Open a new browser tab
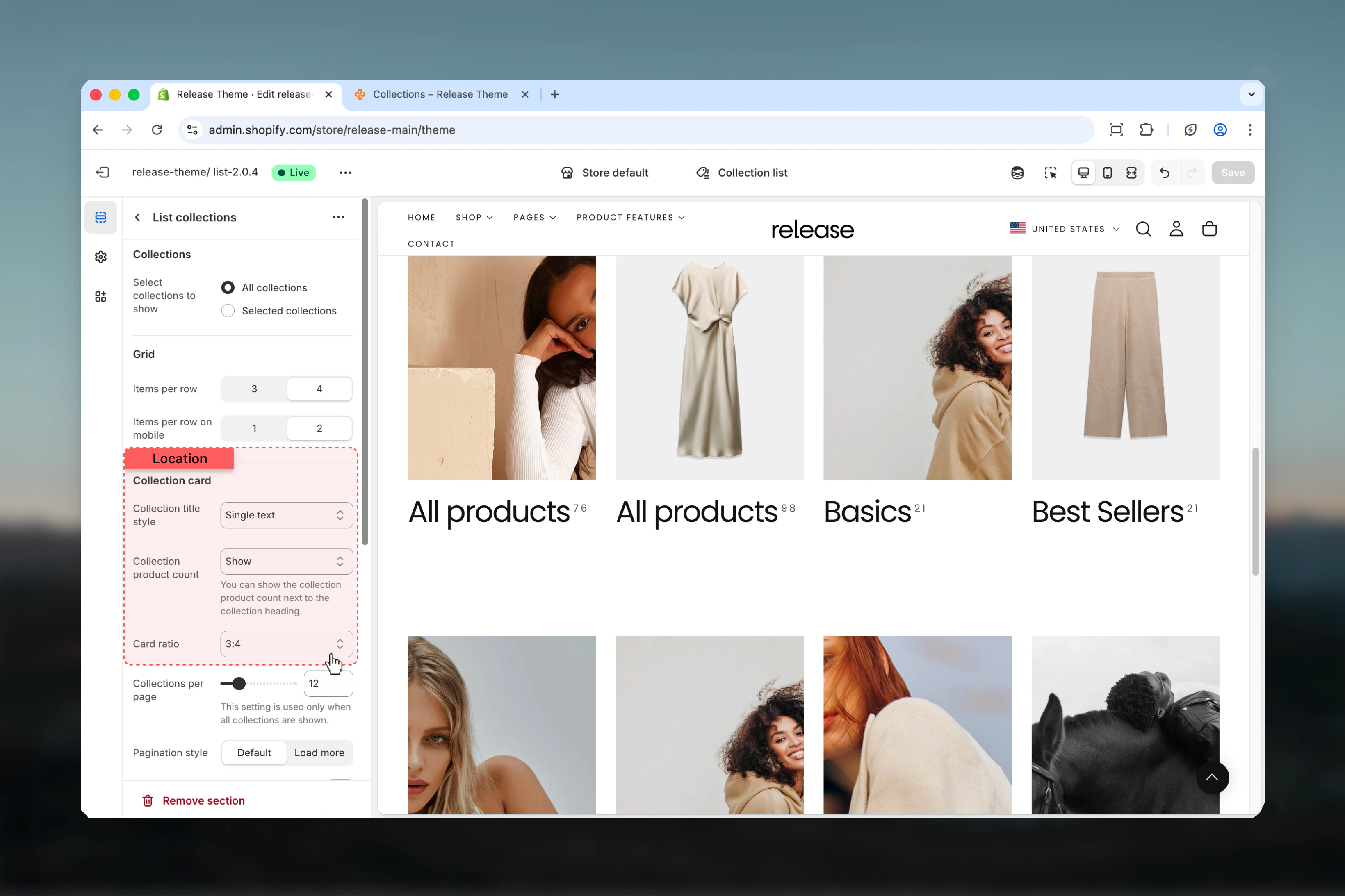This screenshot has height=896, width=1345. 554,94
